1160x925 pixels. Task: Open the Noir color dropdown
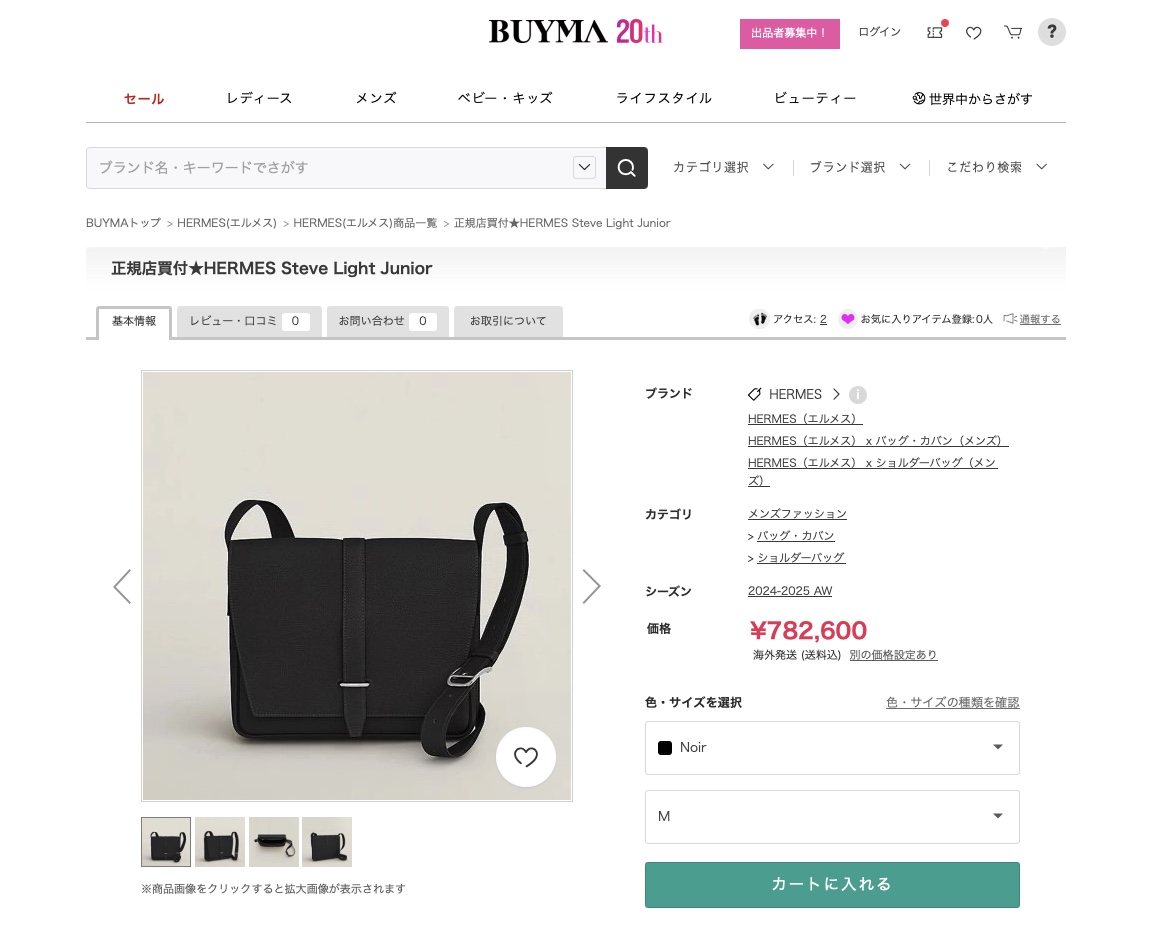[x=832, y=748]
